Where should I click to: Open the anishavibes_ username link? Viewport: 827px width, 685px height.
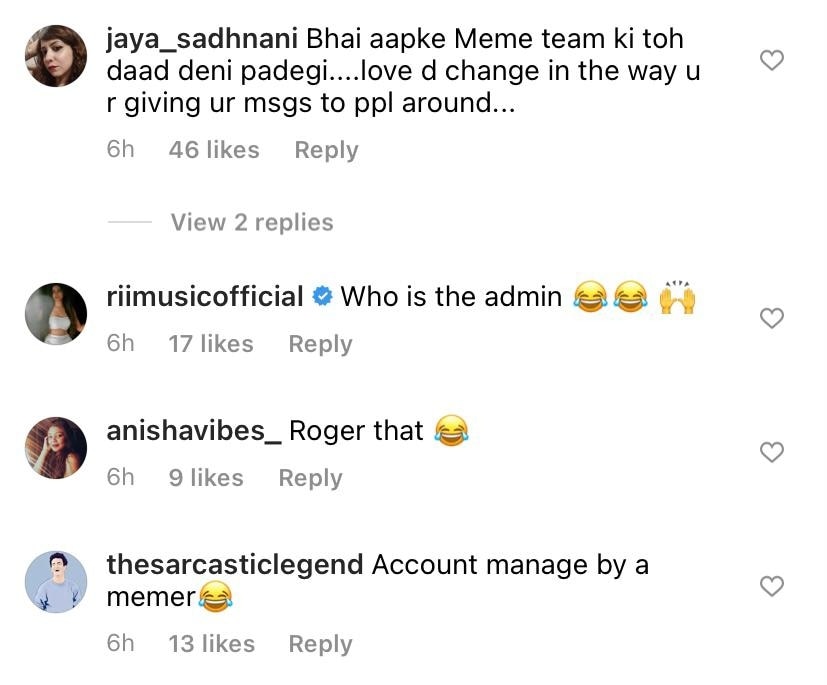[196, 431]
